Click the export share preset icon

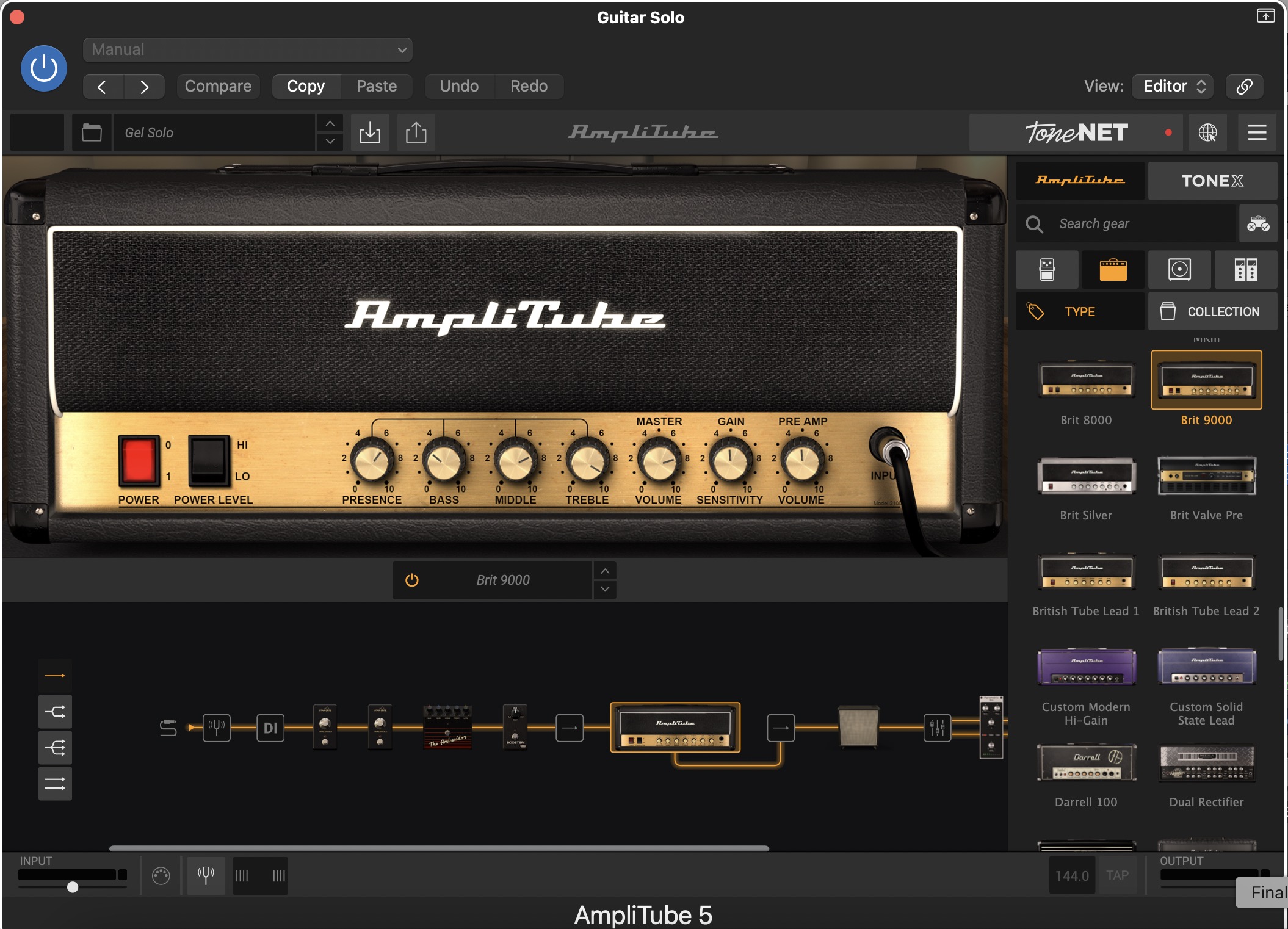416,132
